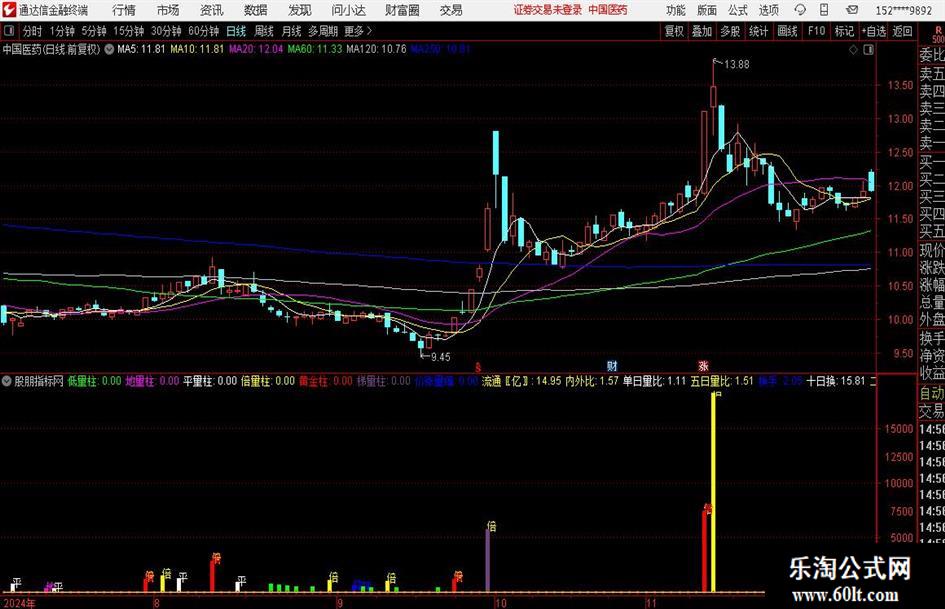Screen dimensions: 945x609
Task: Open the 版面 menu
Action: click(707, 10)
